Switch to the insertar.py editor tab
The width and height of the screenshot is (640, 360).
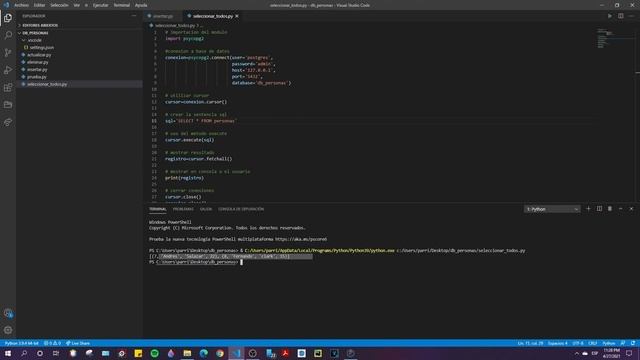(x=162, y=16)
